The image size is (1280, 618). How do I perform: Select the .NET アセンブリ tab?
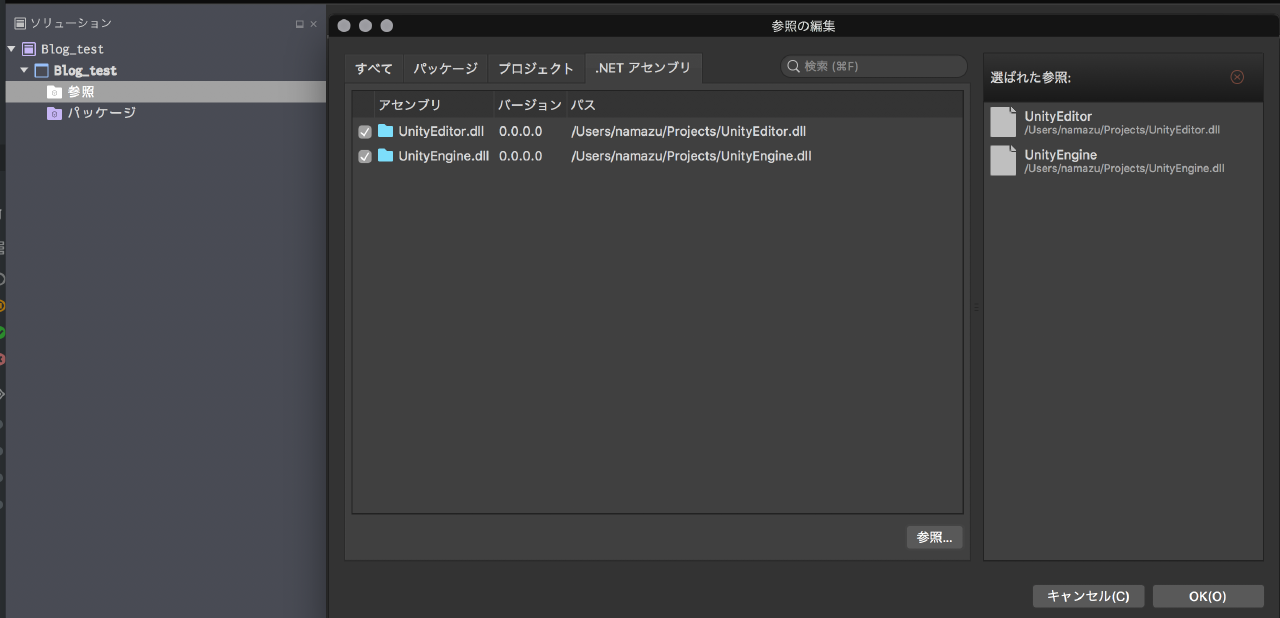coord(643,68)
